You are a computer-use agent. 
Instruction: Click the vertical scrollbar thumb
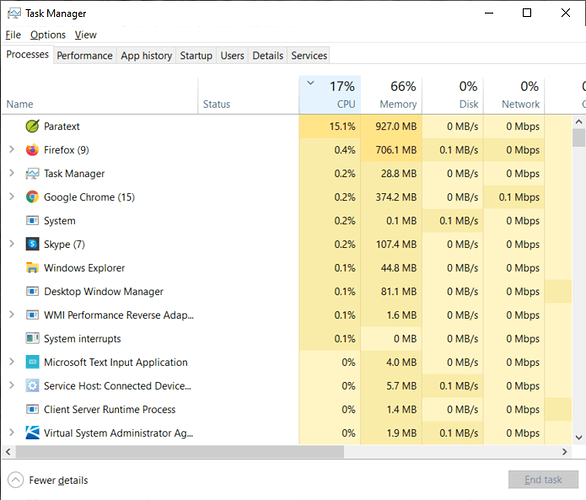point(579,138)
